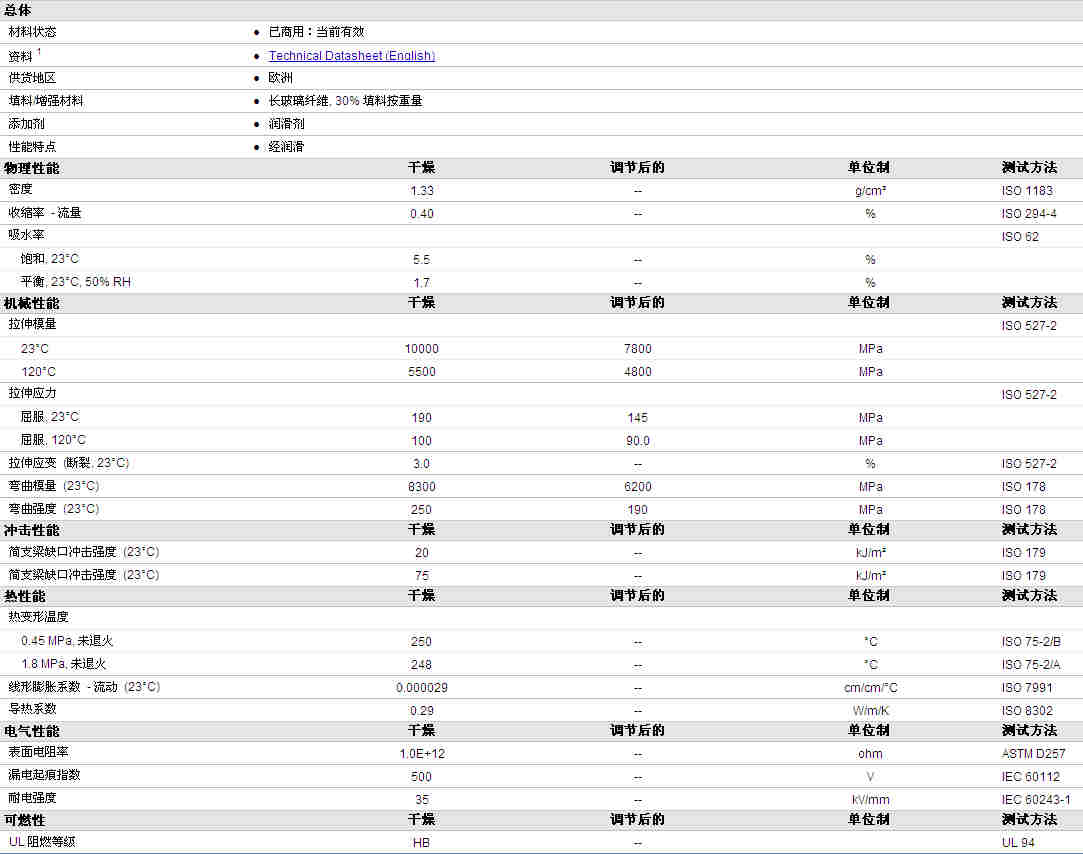Screen dimensions: 1083x854
Task: Click conditioned yield value 145
Action: pyautogui.click(x=638, y=417)
